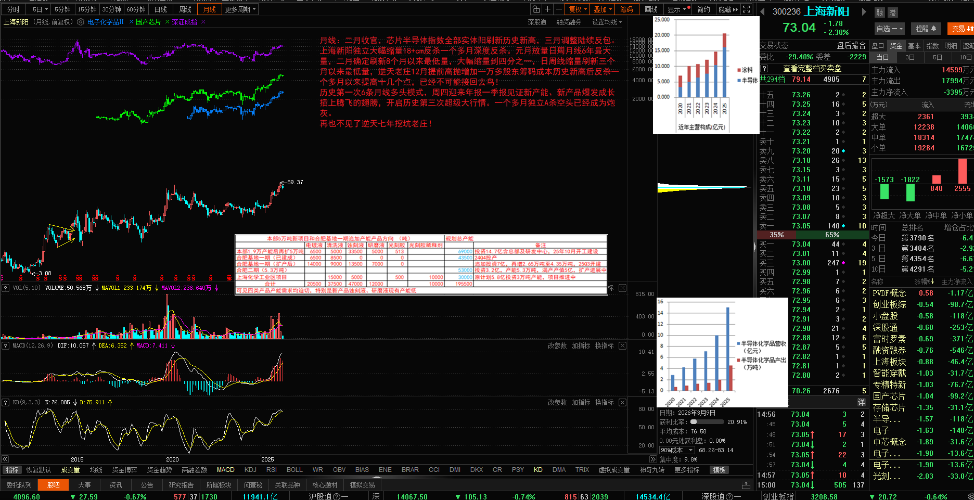Viewport: 974px width, 500px height.
Task: Switch to 日线 daily chart
Action: (160, 9)
